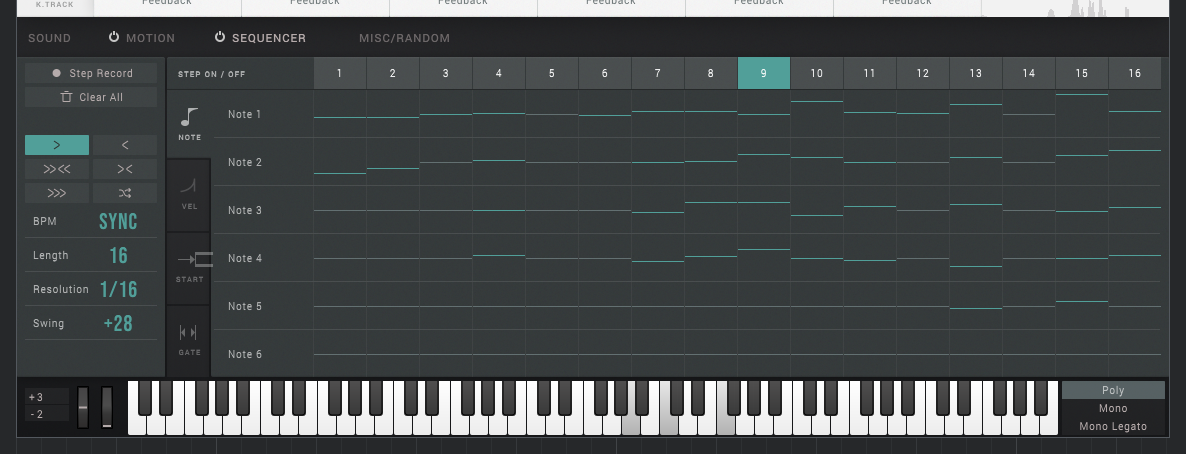Open the Resolution 1/16 value selector
This screenshot has height=454, width=1186.
[118, 290]
